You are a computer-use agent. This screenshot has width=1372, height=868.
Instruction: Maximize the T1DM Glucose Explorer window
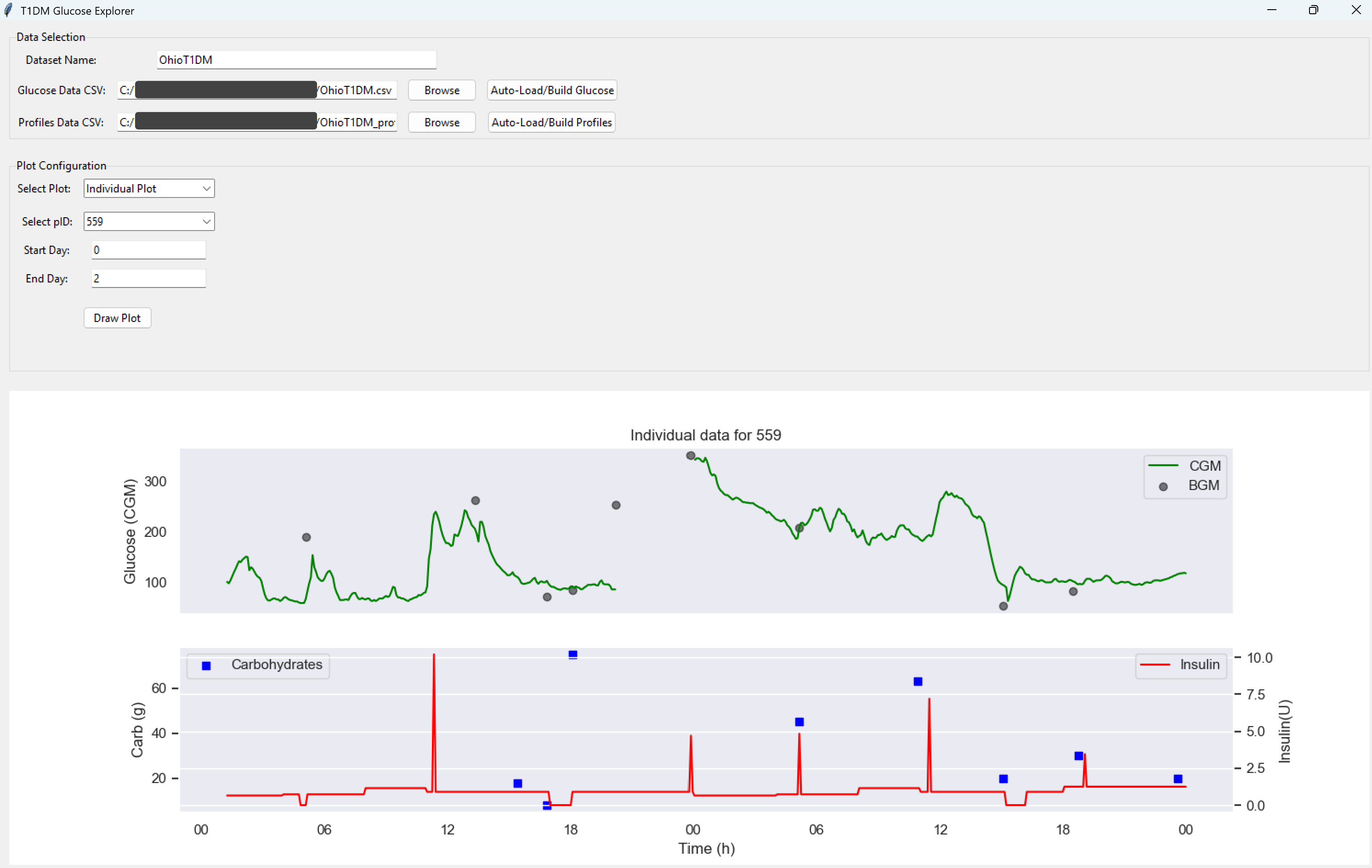1313,10
